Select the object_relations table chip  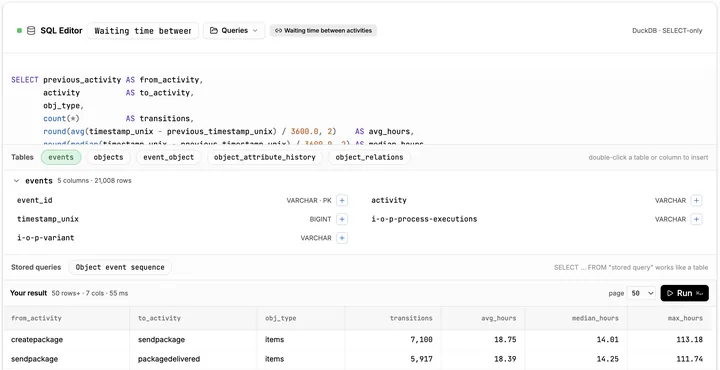tap(369, 157)
